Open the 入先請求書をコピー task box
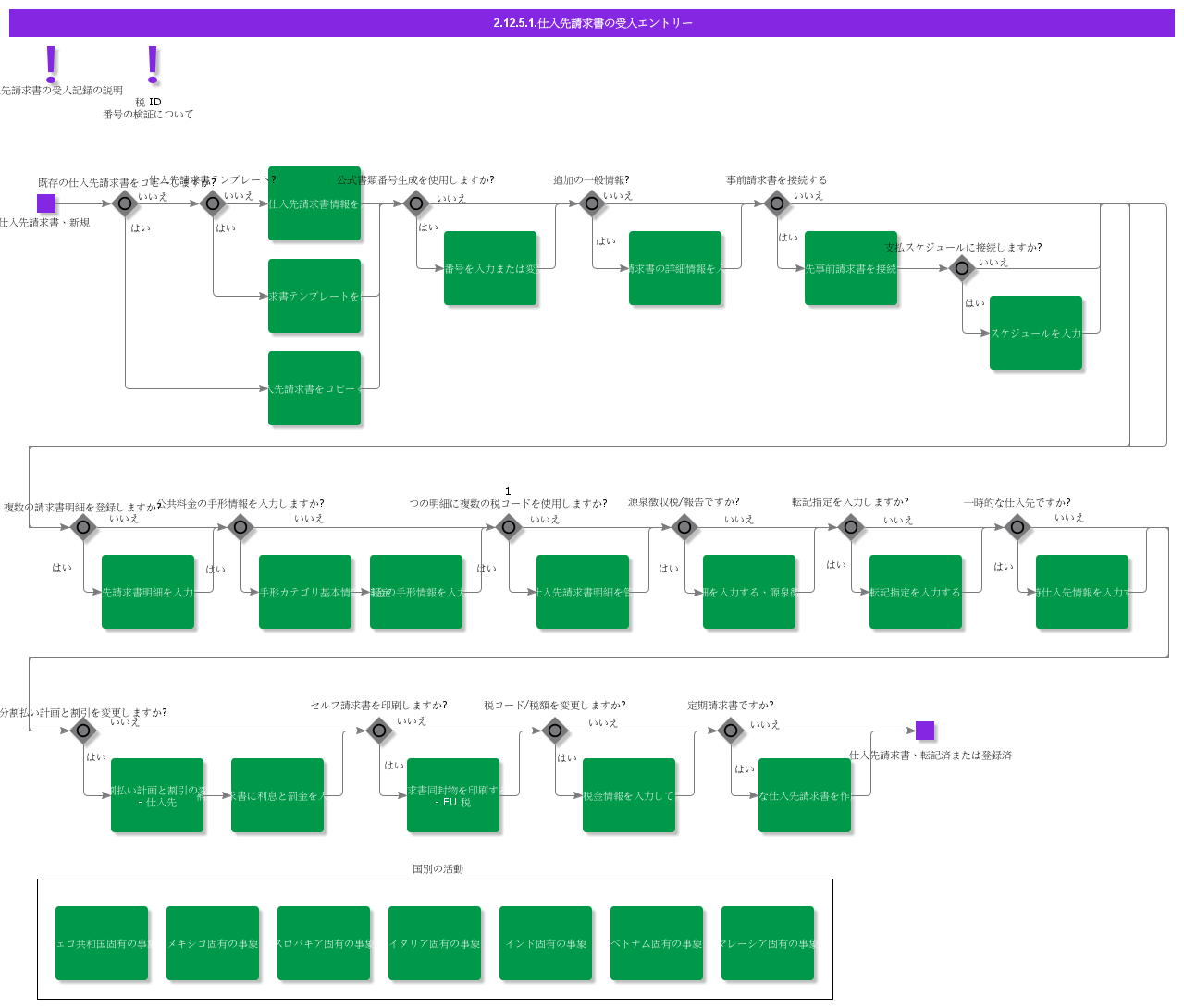The width and height of the screenshot is (1184, 1008). tap(314, 388)
